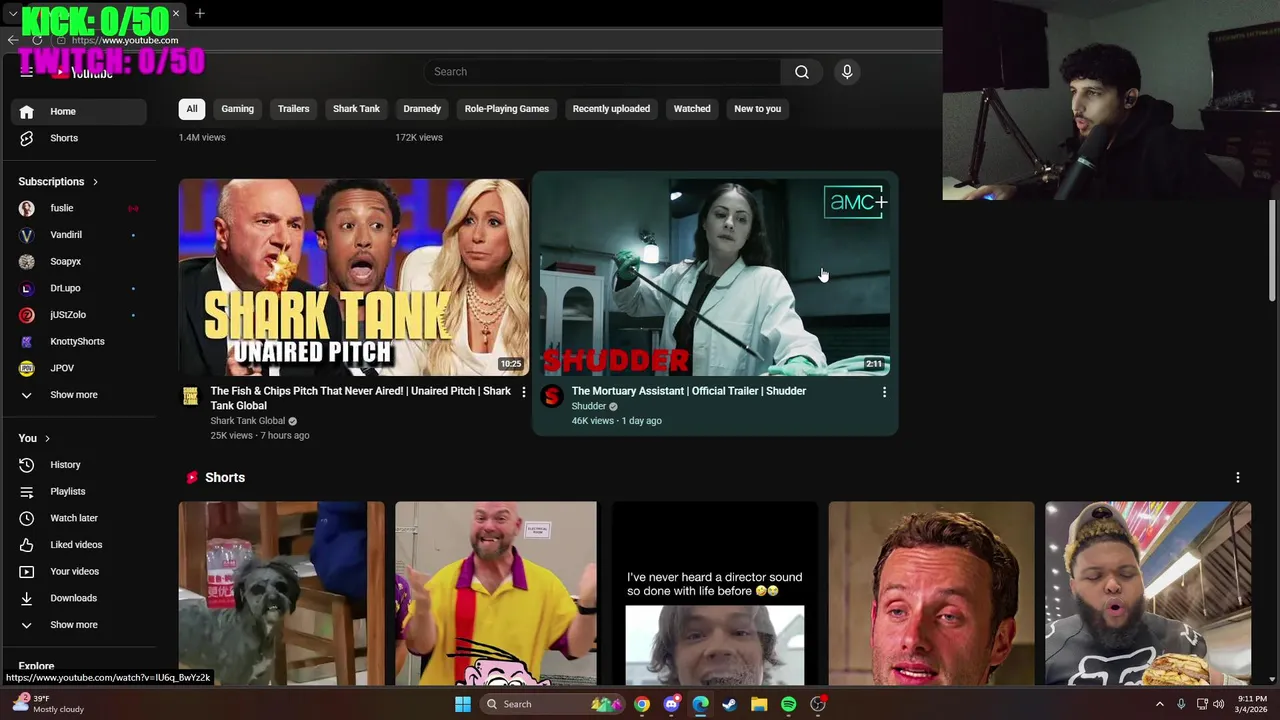Click the Windows Start button
The image size is (1280, 720).
pyautogui.click(x=463, y=704)
